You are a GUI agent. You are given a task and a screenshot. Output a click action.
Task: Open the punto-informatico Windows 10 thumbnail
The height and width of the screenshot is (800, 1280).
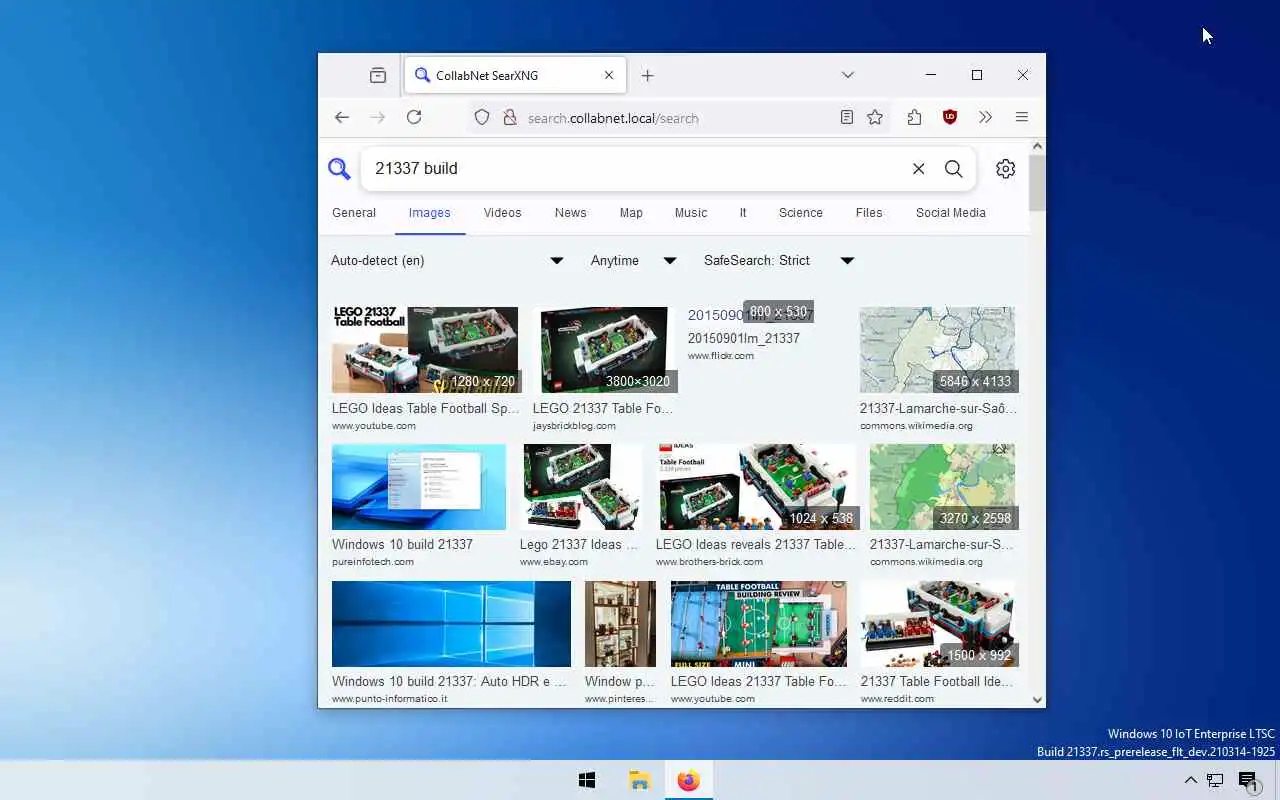451,624
